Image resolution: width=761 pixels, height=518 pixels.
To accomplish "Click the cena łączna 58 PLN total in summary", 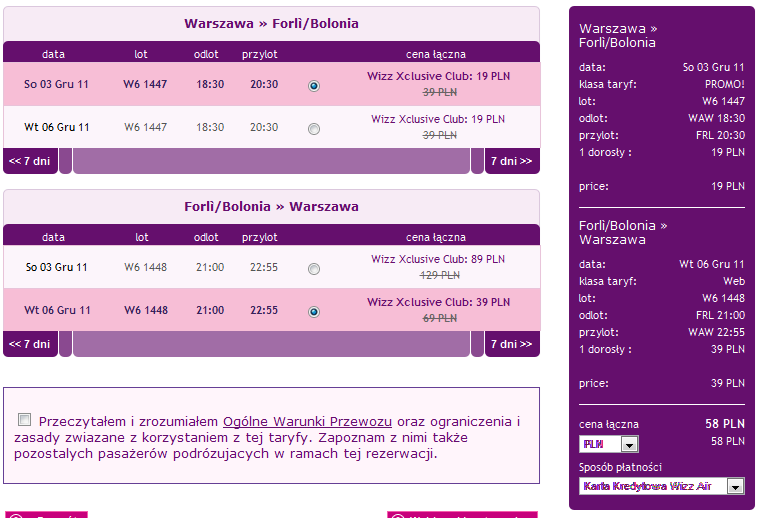I will click(x=725, y=424).
